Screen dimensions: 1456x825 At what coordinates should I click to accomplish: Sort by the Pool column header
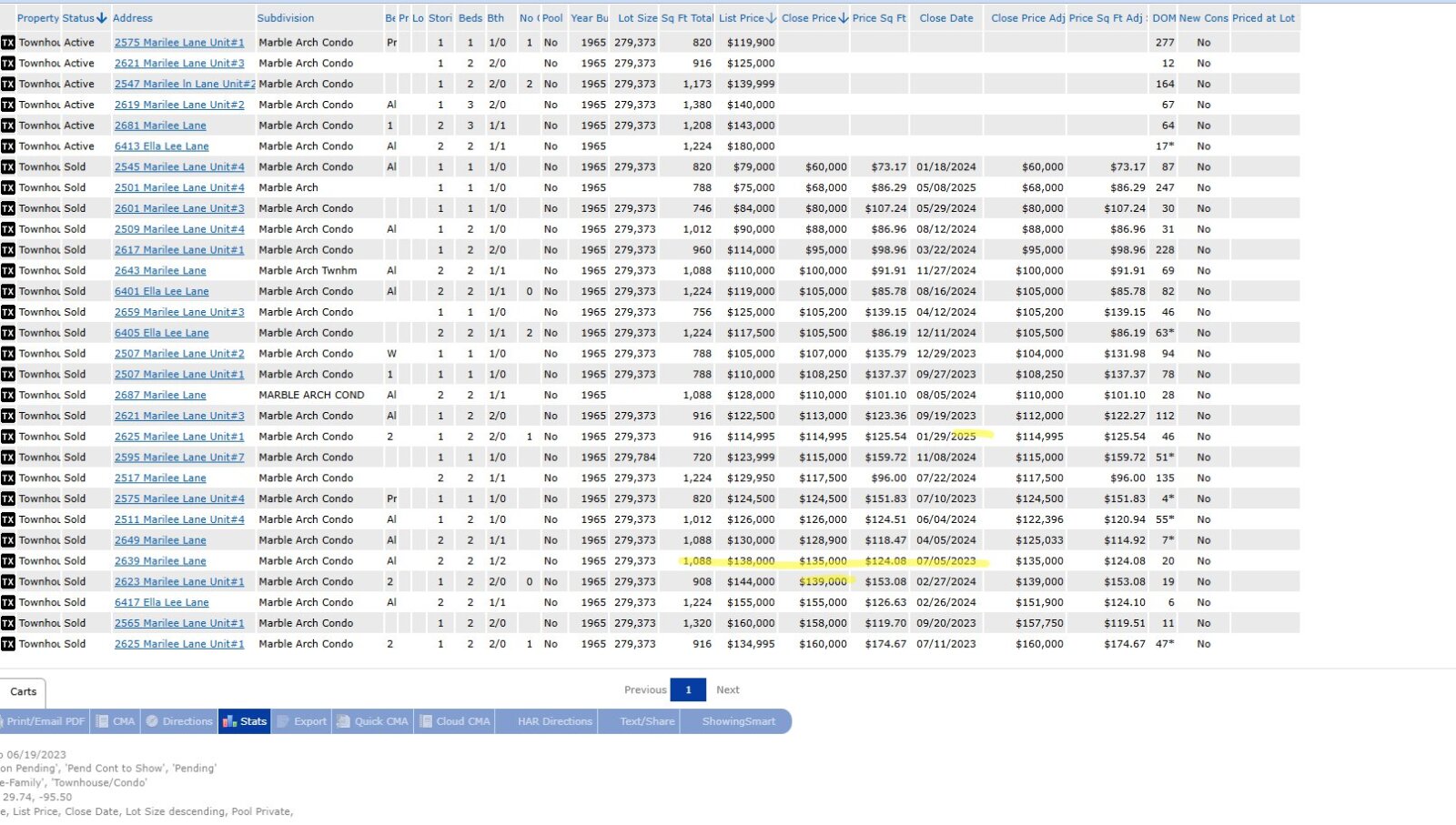click(x=552, y=18)
